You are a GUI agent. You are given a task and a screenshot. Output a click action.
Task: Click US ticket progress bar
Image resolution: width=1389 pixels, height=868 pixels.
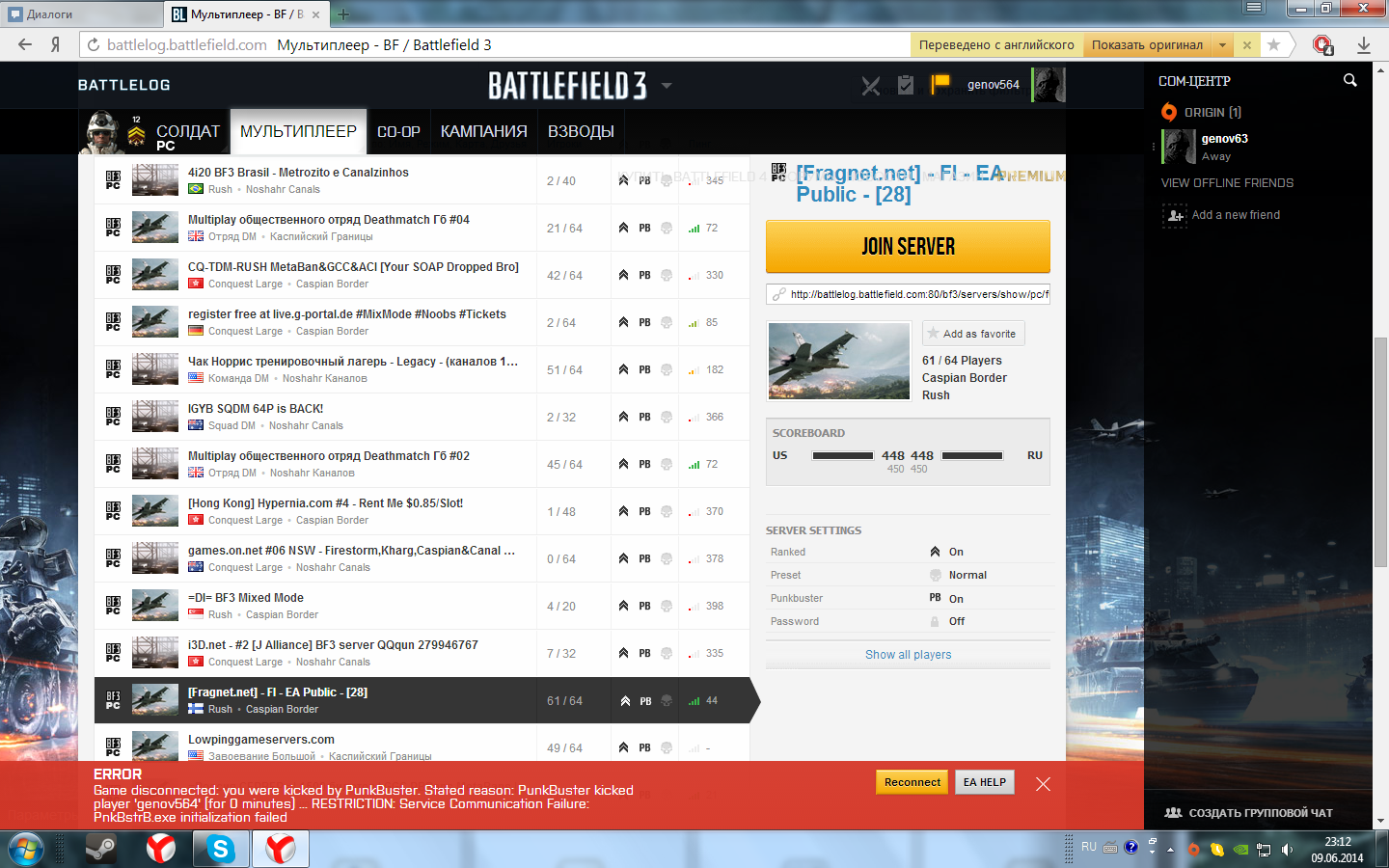click(843, 456)
